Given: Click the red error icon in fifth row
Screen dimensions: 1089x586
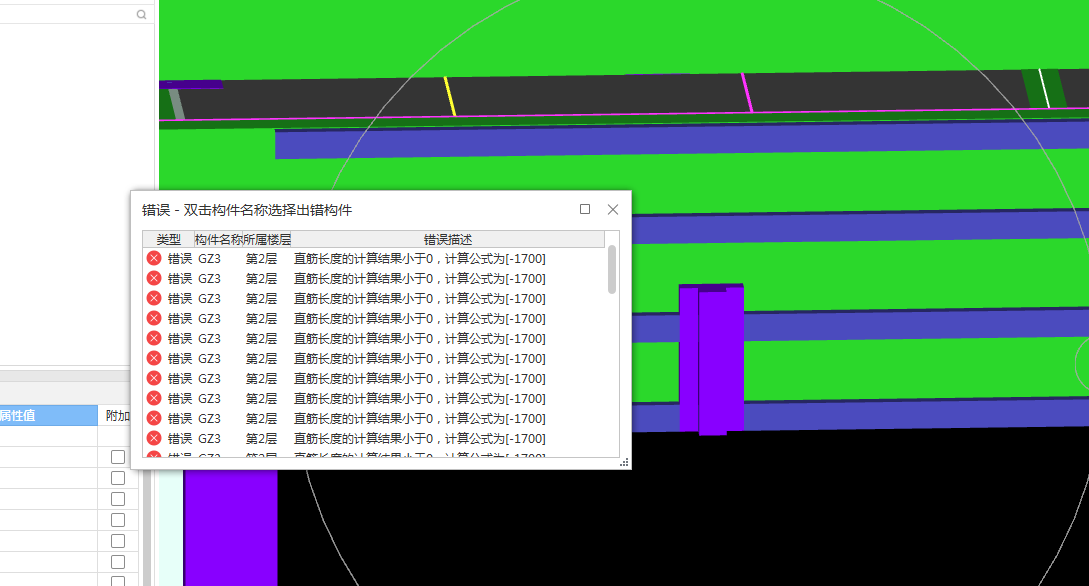Looking at the screenshot, I should click(154, 338).
